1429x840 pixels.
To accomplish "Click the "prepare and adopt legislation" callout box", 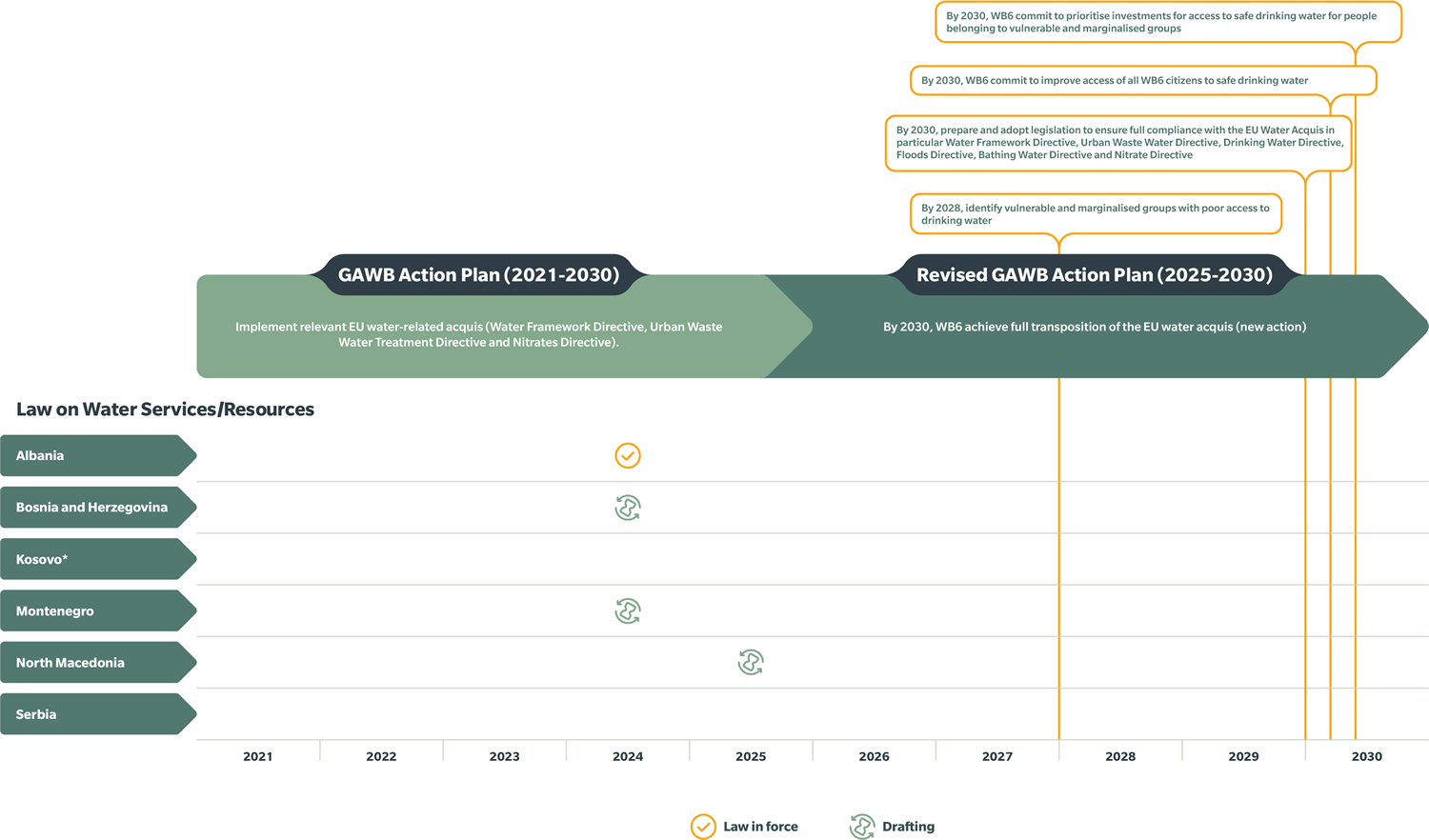I will click(x=1118, y=143).
